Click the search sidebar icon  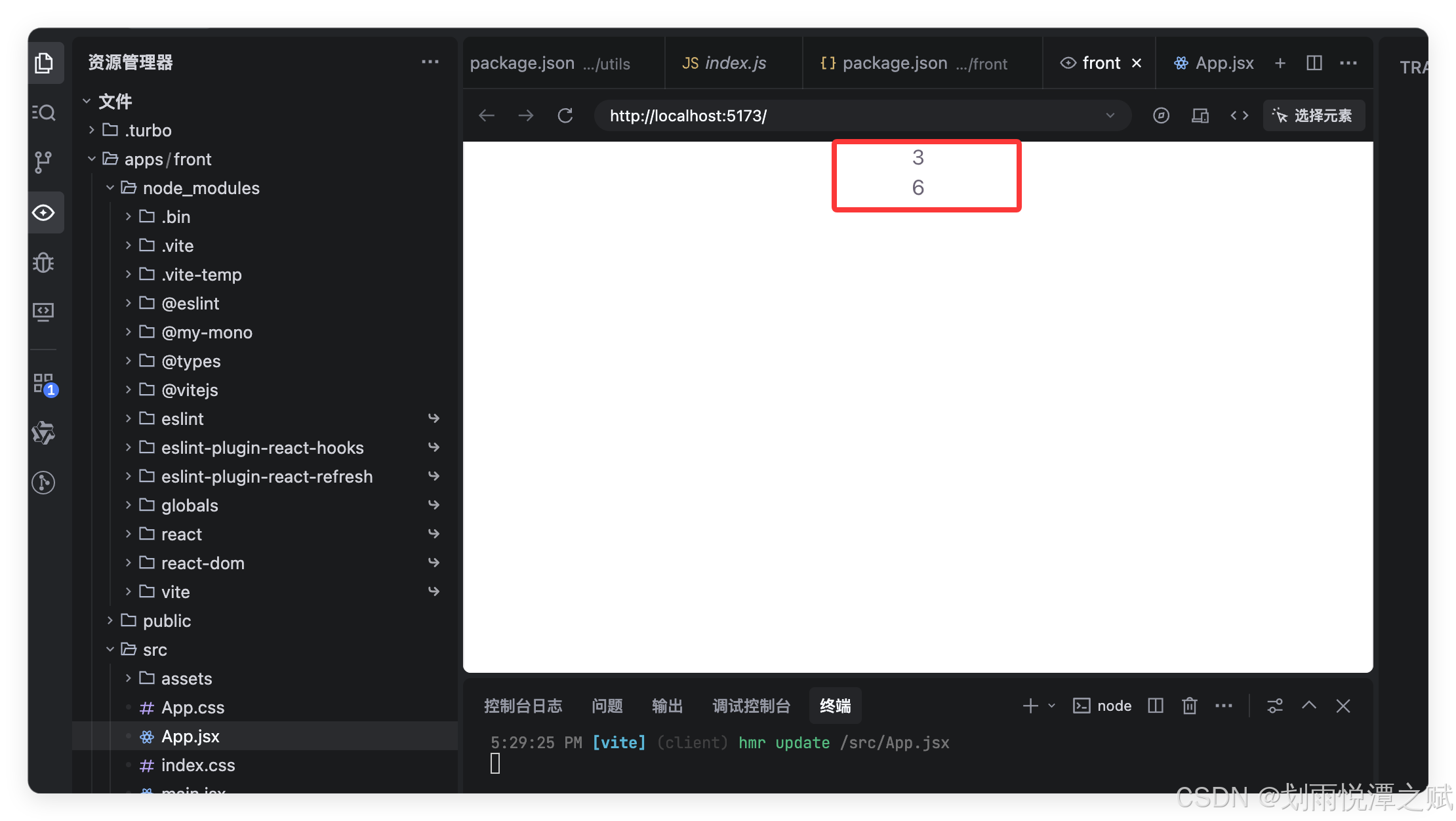[43, 113]
